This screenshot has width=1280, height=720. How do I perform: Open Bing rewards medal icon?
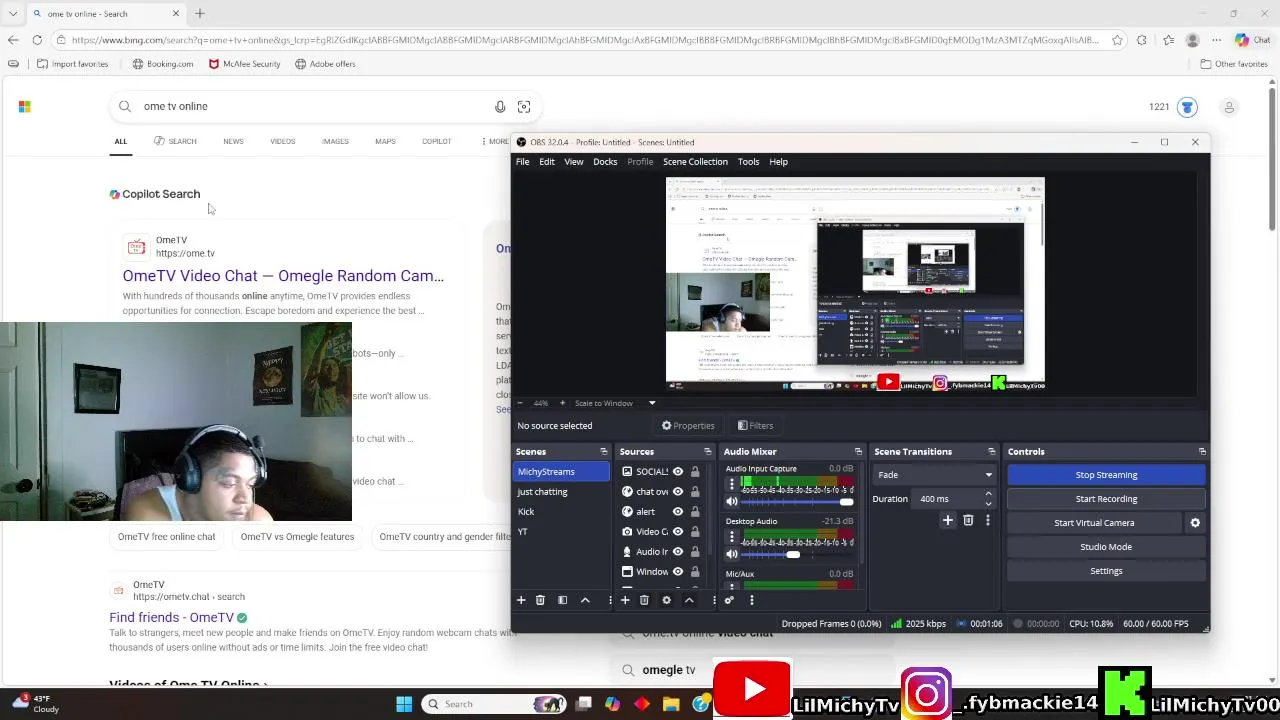pos(1187,107)
